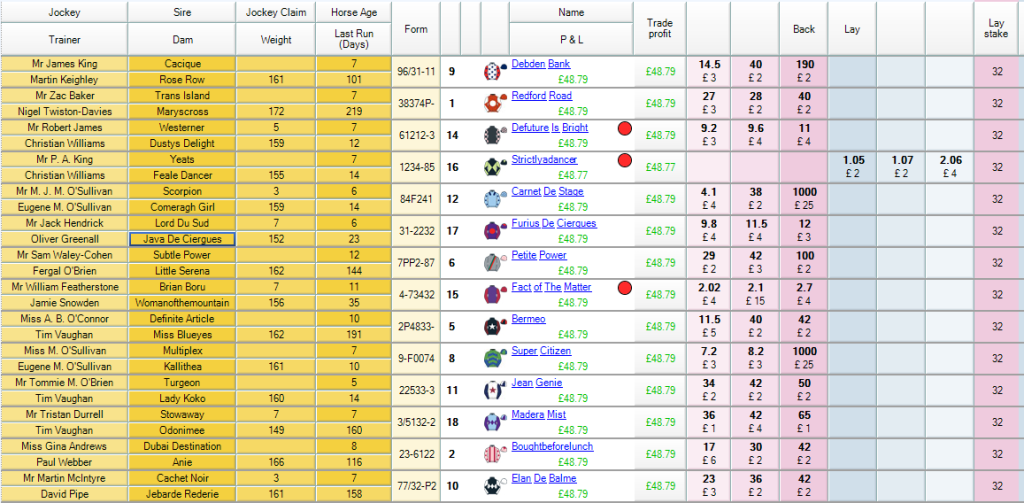Sort by the Sire column header
Screen dimensions: 1024x503
[182, 12]
